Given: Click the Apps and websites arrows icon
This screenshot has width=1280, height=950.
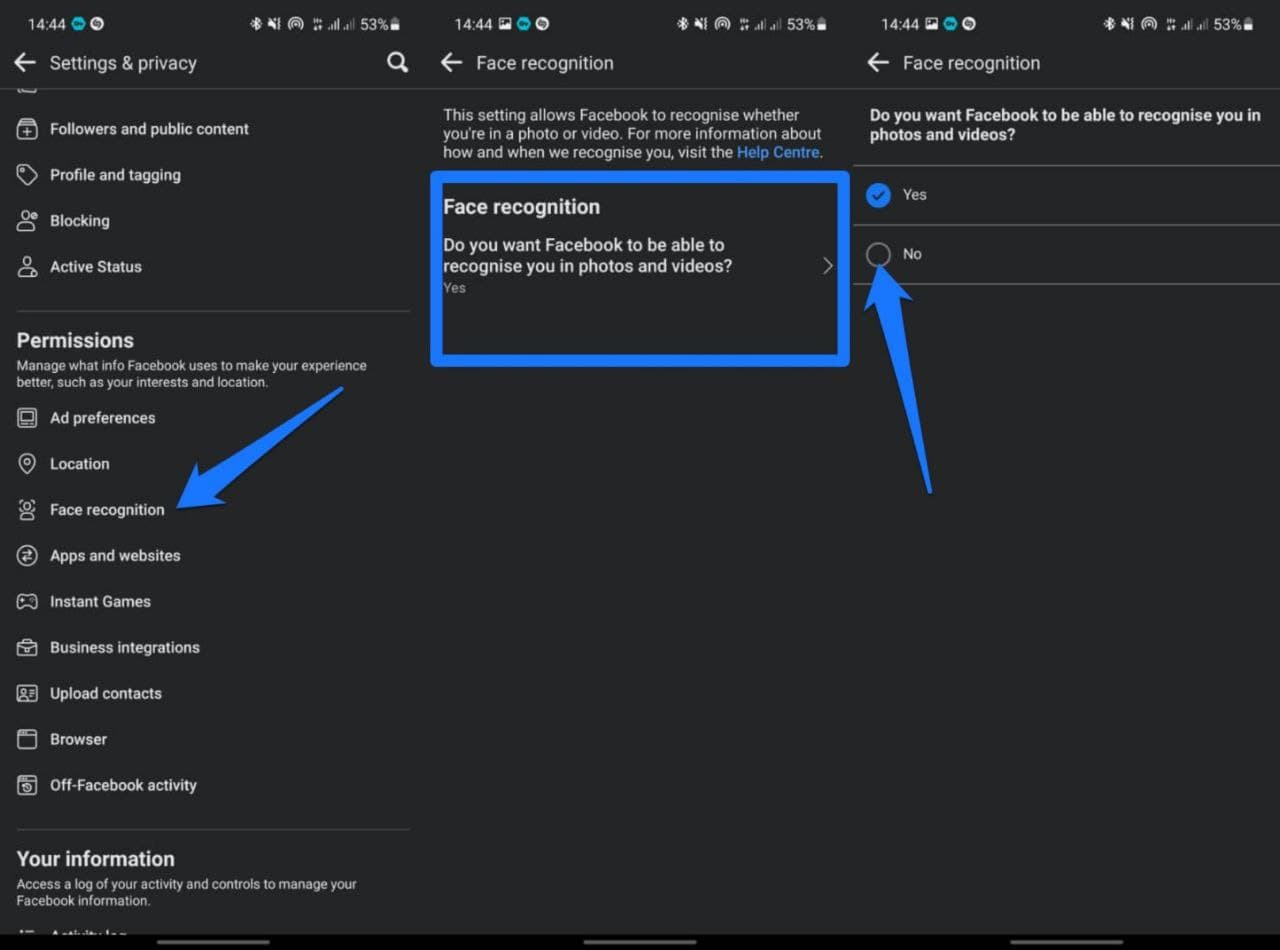Looking at the screenshot, I should [27, 556].
